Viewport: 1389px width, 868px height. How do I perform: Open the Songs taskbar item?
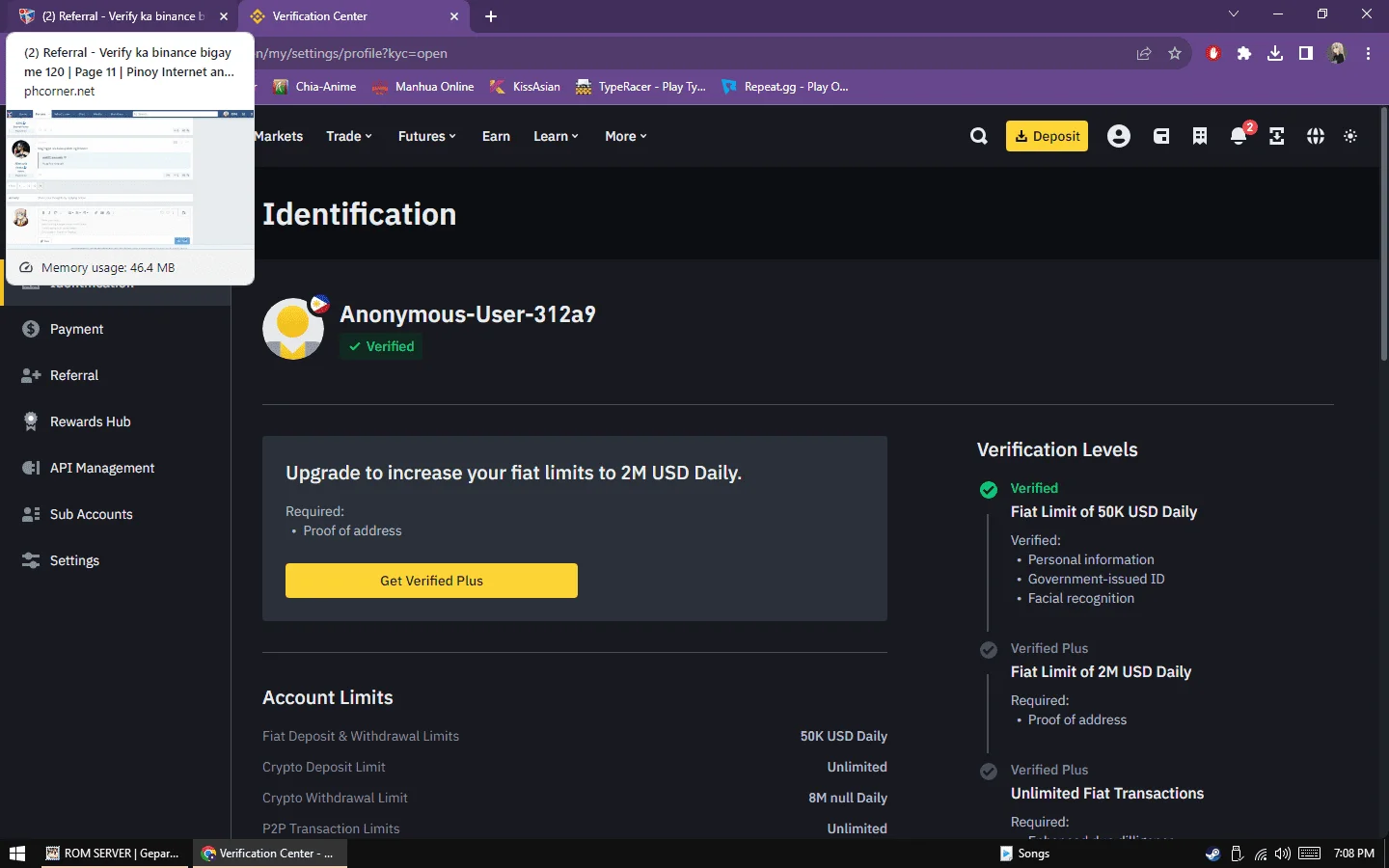1024,854
